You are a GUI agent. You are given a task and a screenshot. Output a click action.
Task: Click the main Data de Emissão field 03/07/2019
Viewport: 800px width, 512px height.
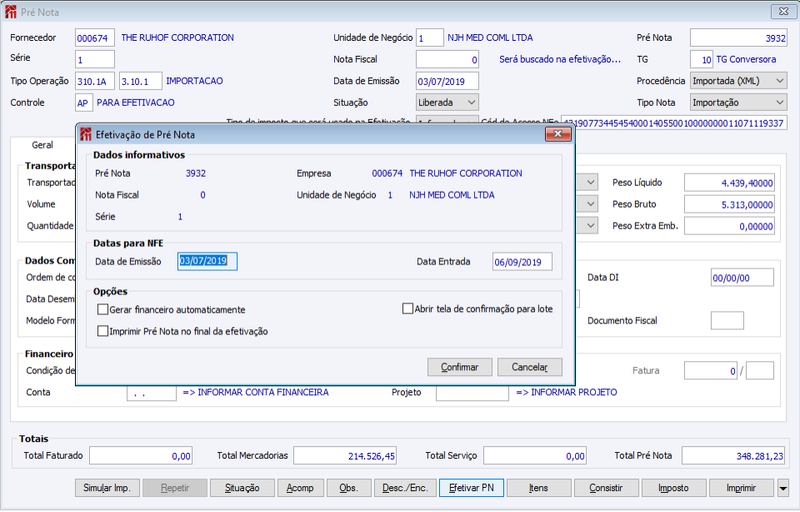tap(447, 81)
